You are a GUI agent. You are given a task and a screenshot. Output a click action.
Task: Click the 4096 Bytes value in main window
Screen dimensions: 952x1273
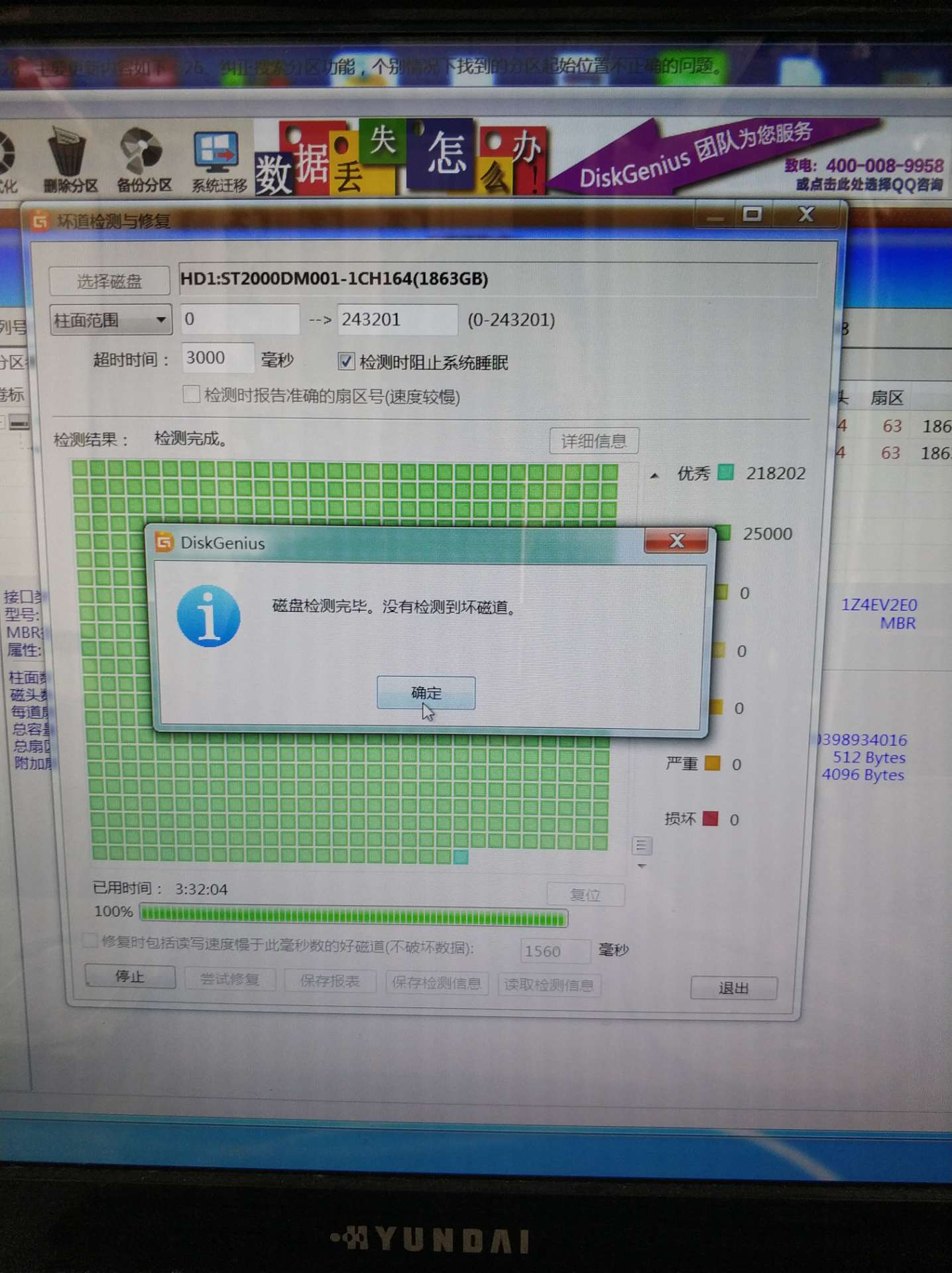(863, 774)
